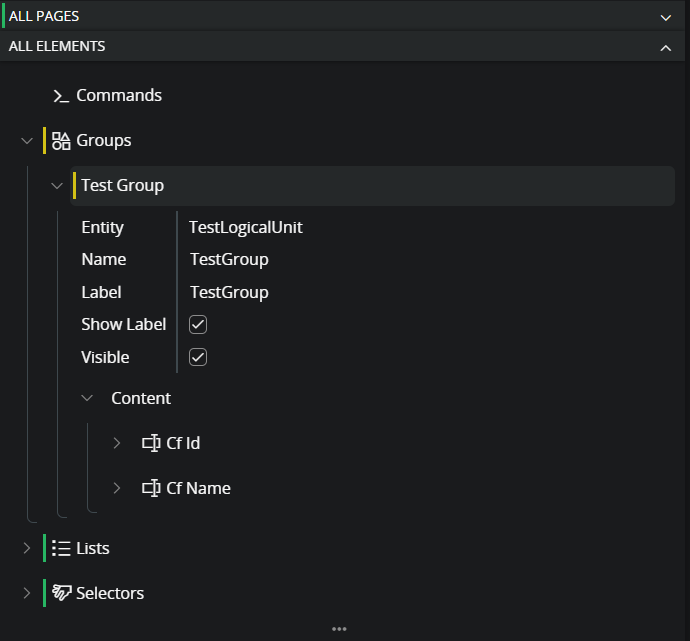Click the Selectors icon
Screen dimensions: 690x641
click(61, 593)
